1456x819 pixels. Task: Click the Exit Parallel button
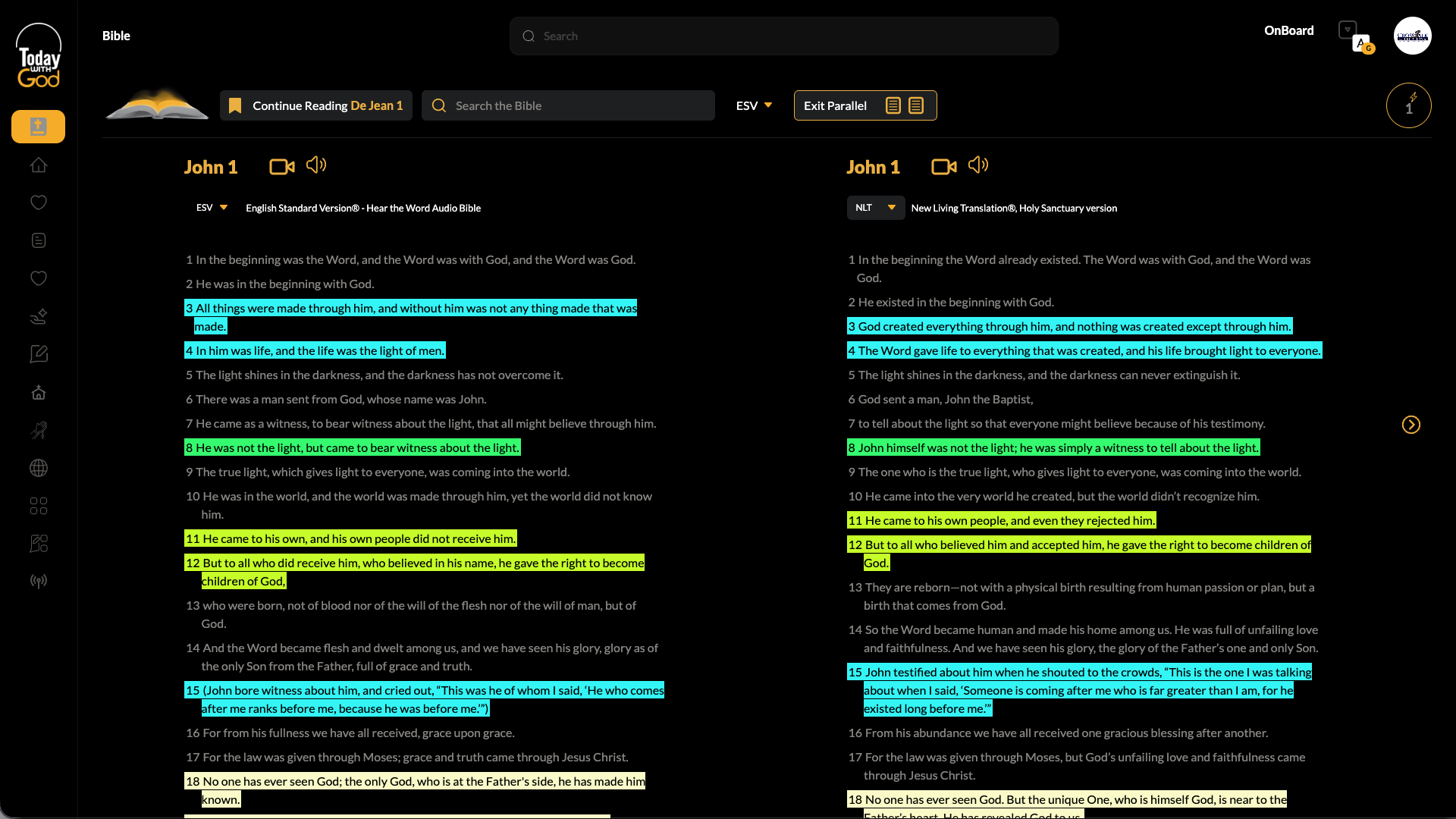865,105
